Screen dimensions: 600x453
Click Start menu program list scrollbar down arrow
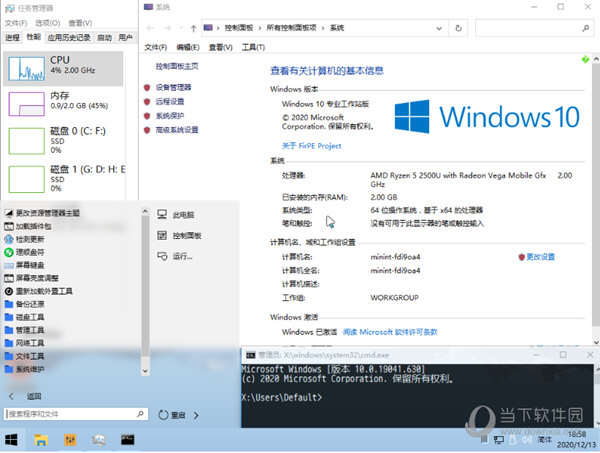[x=145, y=371]
